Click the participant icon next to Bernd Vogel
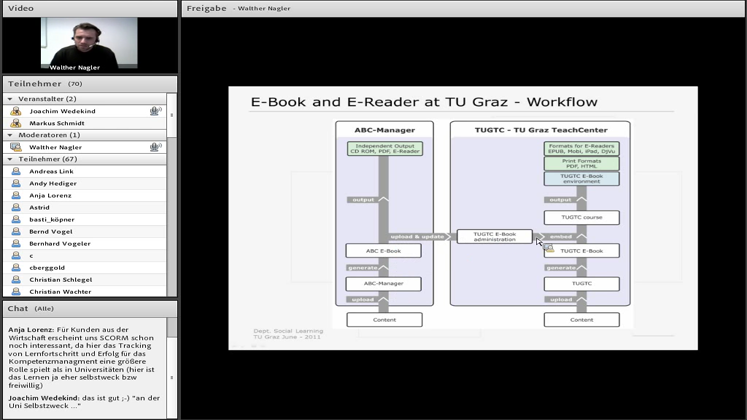 tap(15, 231)
